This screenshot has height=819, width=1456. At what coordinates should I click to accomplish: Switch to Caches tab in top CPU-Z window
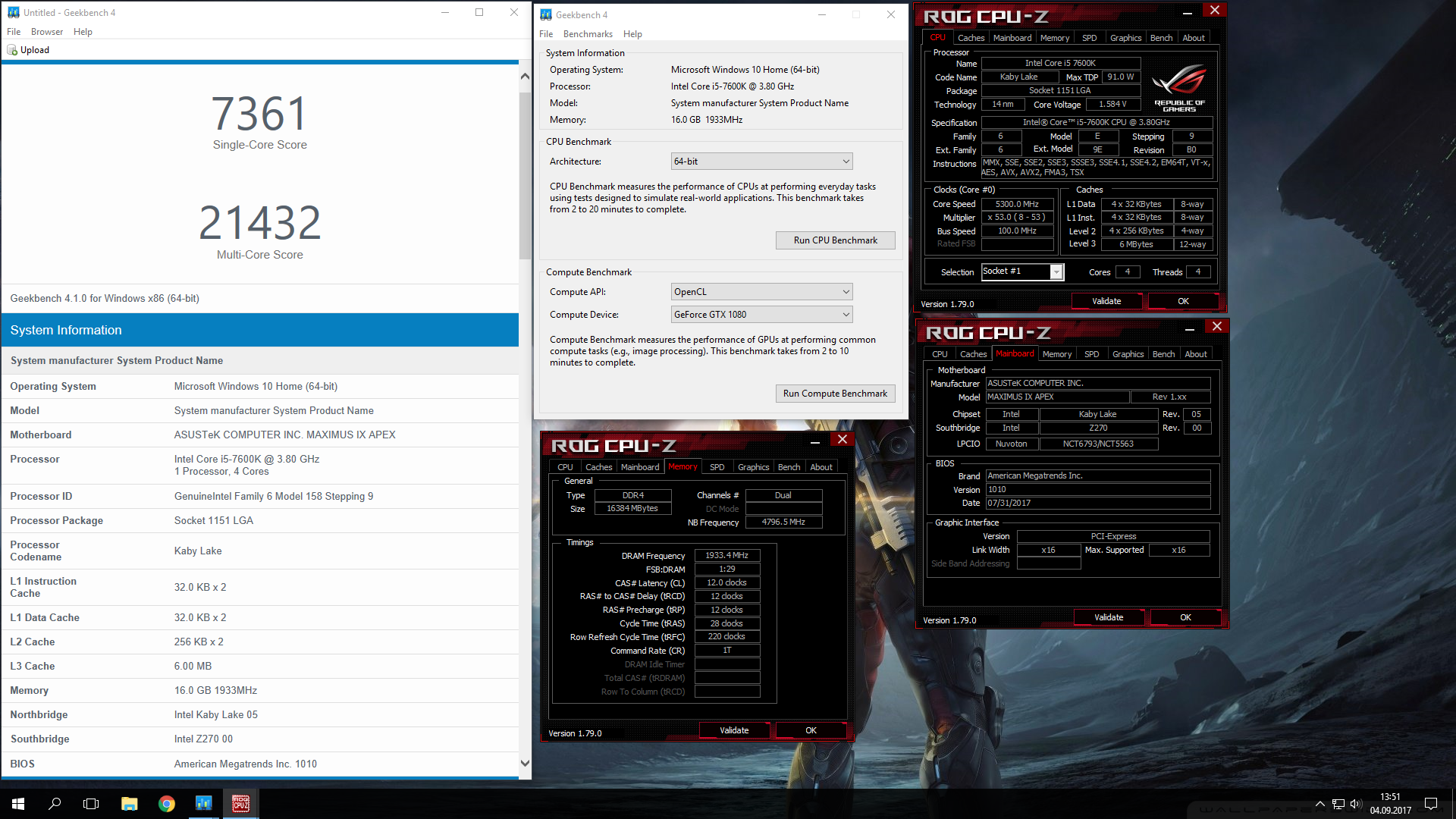[971, 38]
